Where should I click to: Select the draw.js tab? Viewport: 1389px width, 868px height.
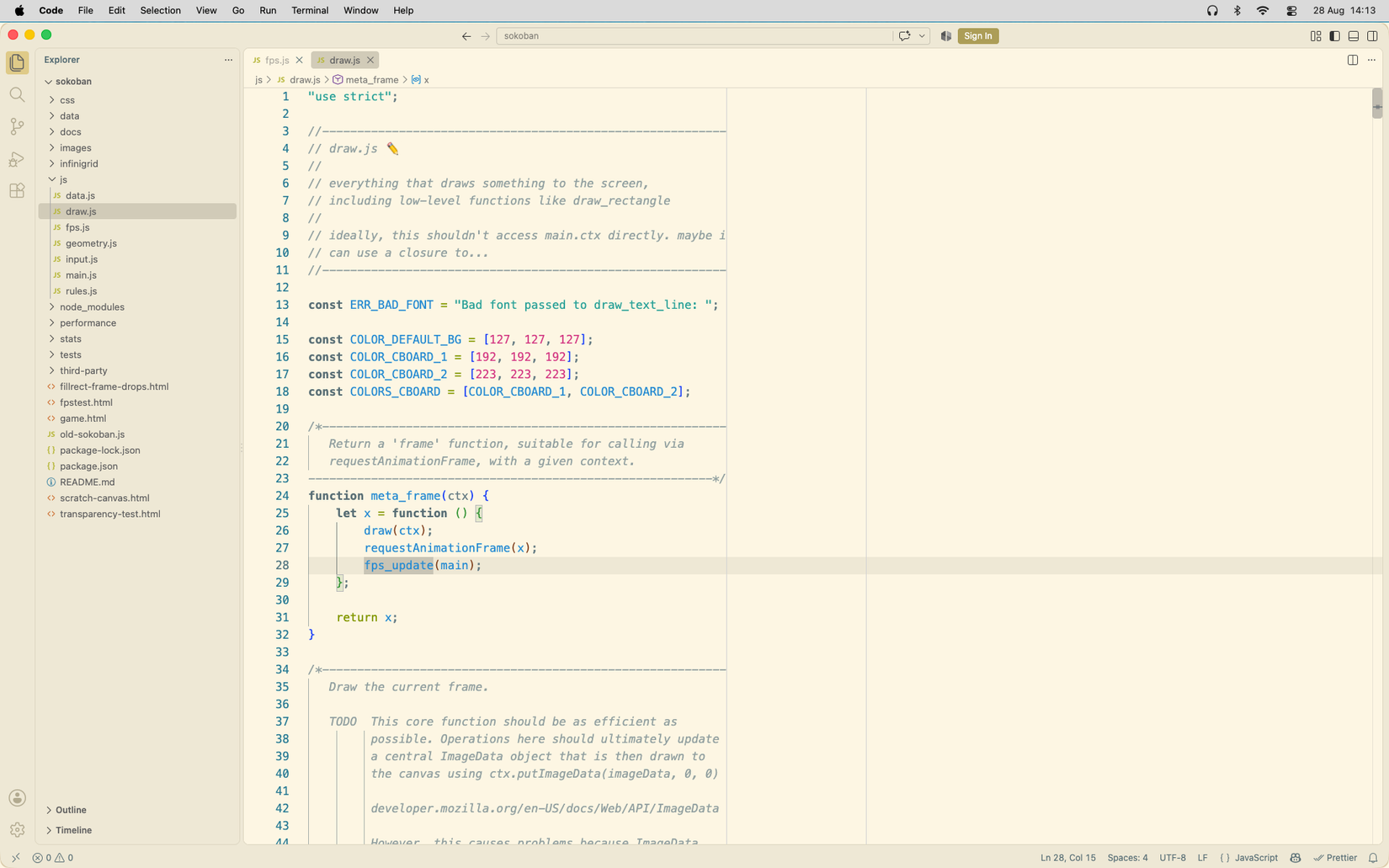[x=344, y=60]
